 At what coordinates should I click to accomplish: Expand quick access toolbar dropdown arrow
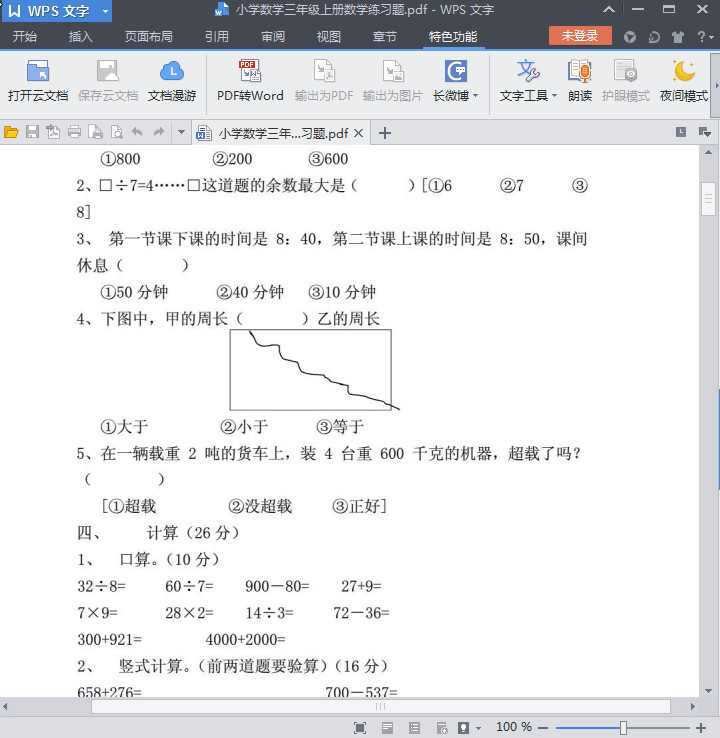[181, 132]
